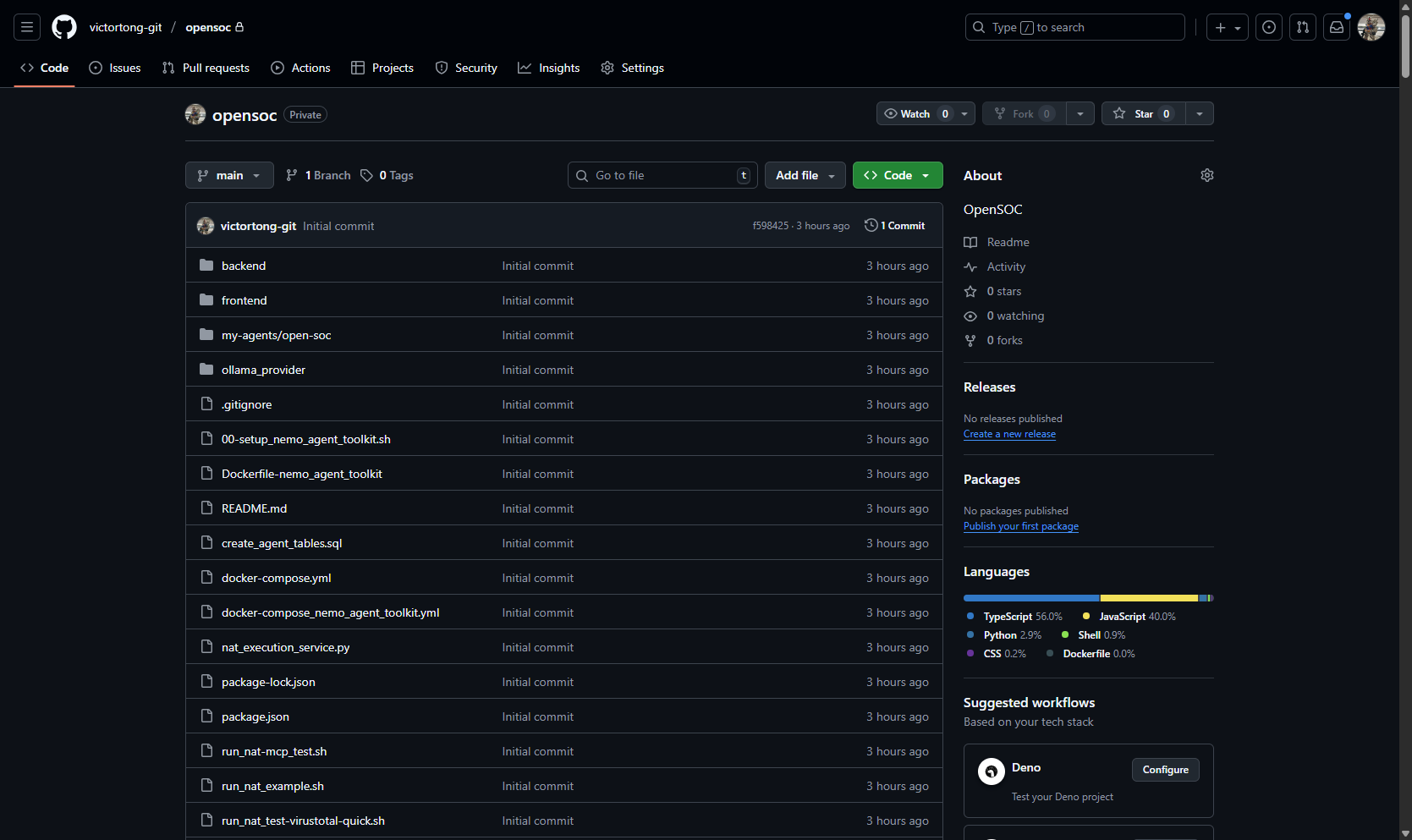The width and height of the screenshot is (1412, 840).
Task: Click the README.md file icon
Action: [206, 508]
